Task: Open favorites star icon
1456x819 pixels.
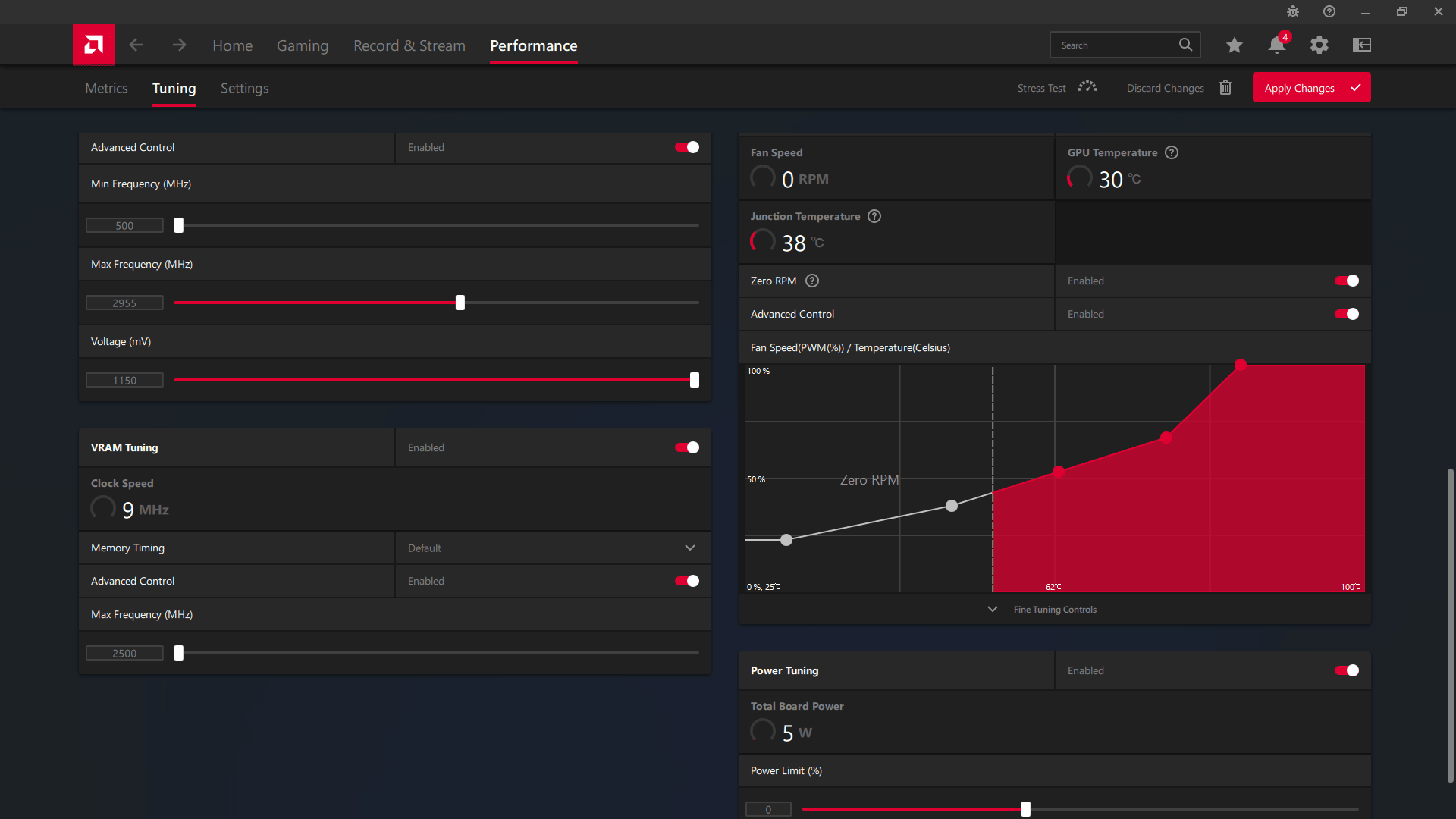Action: (x=1235, y=45)
